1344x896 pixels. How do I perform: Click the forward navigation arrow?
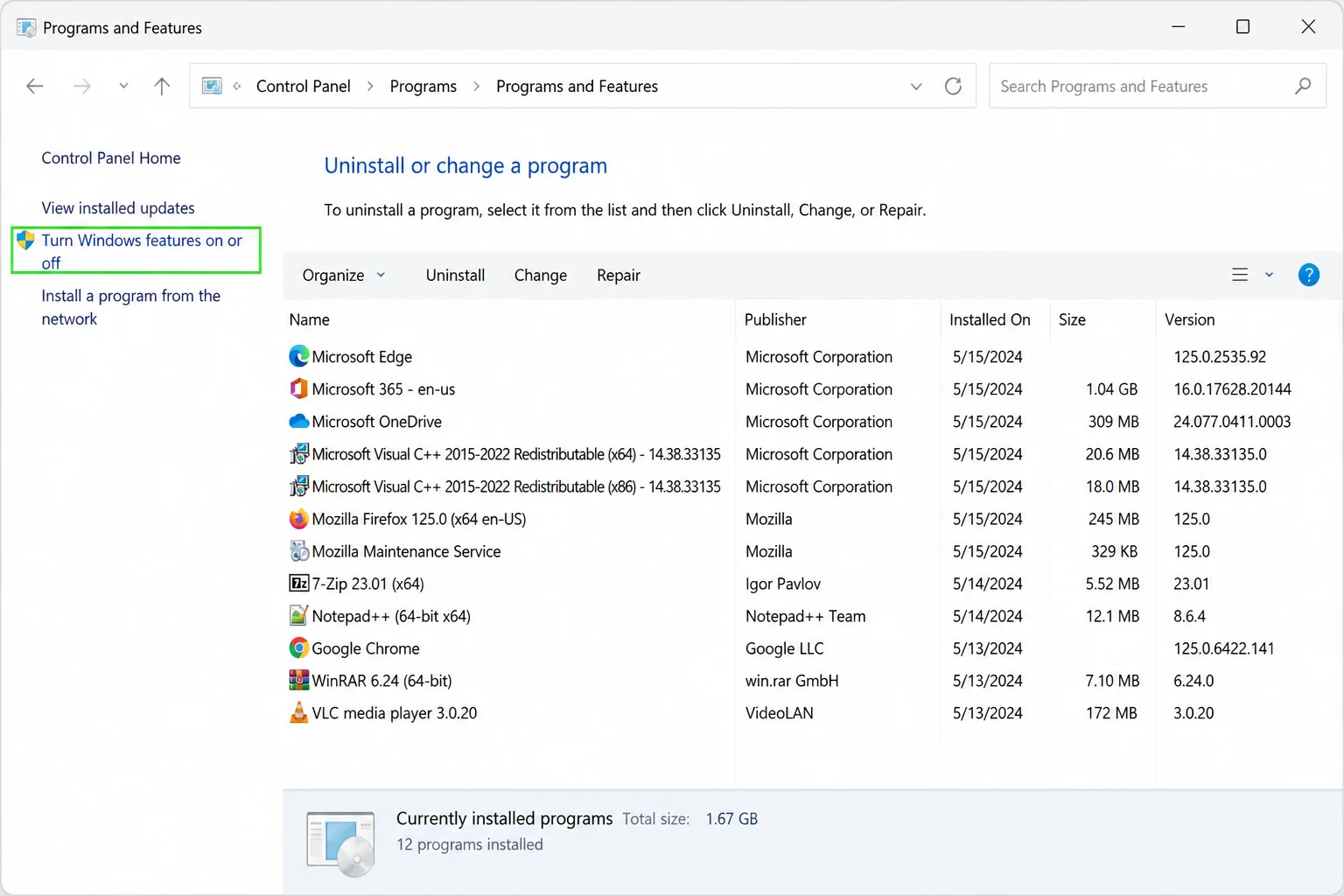(x=82, y=86)
